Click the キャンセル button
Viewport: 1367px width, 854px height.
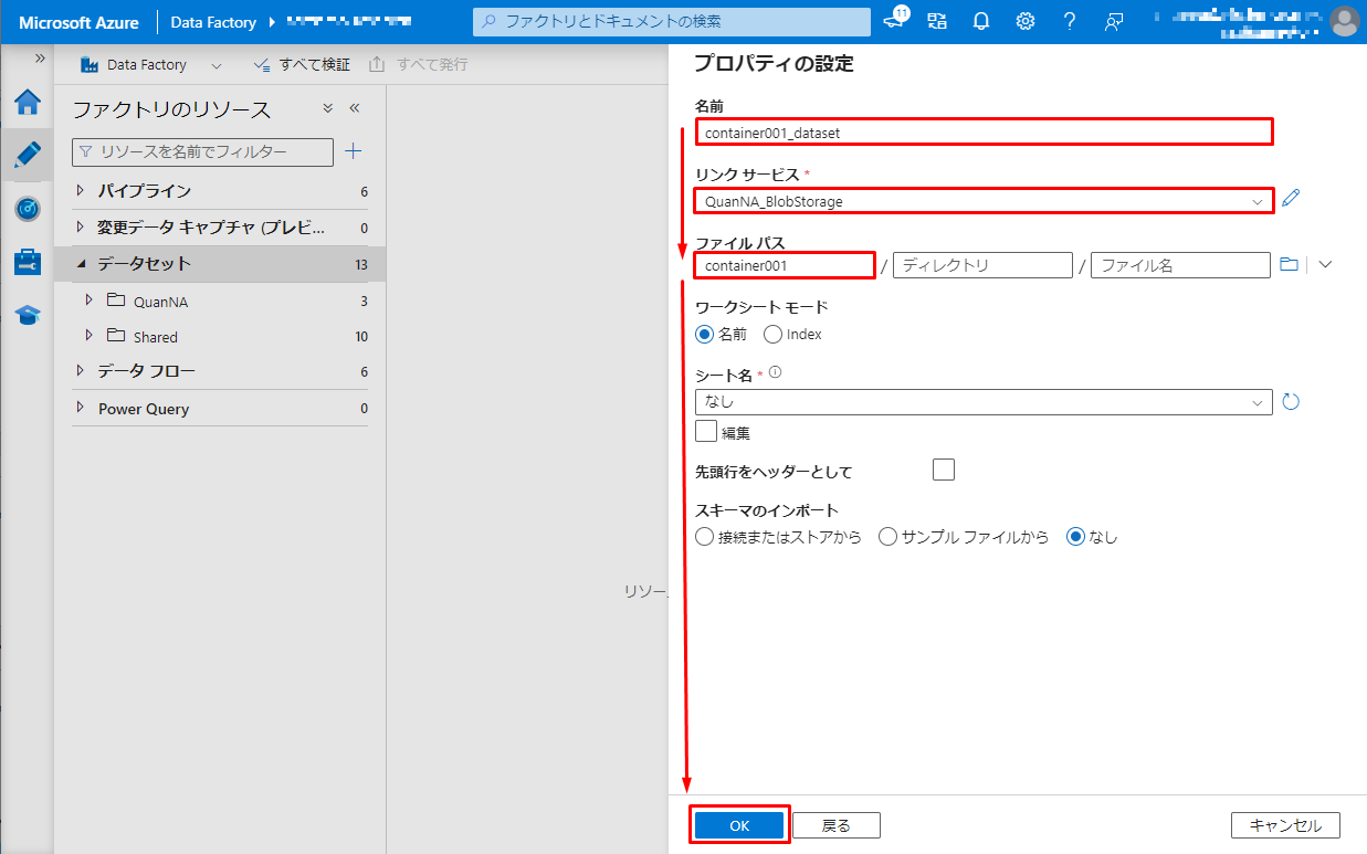pyautogui.click(x=1285, y=825)
